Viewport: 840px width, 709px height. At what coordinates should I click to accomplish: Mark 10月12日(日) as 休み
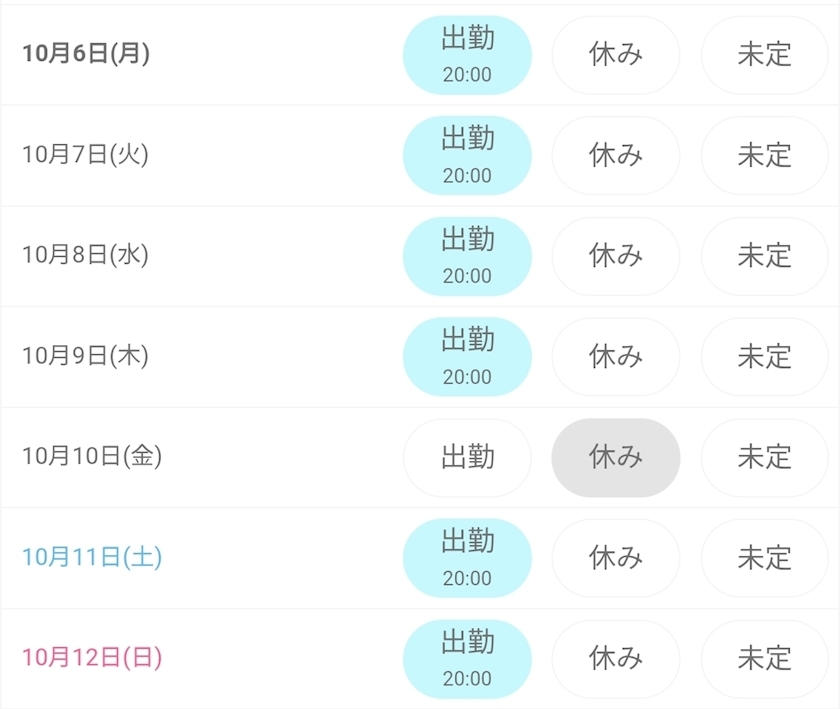[616, 659]
